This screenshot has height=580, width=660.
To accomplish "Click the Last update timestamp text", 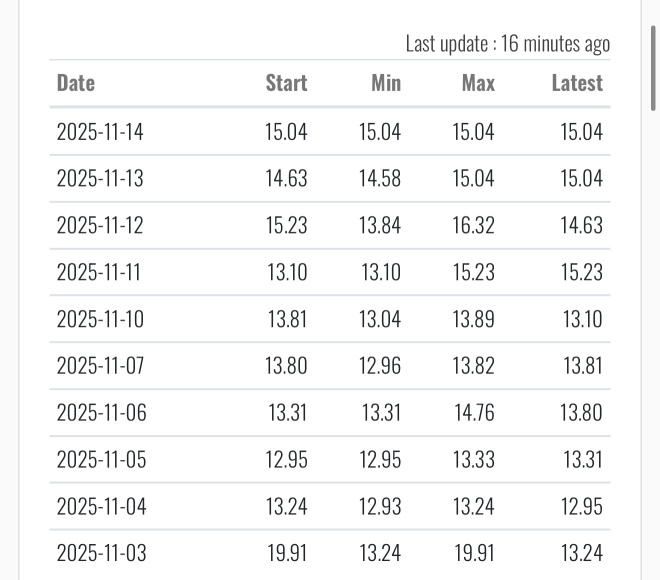I will pos(507,44).
